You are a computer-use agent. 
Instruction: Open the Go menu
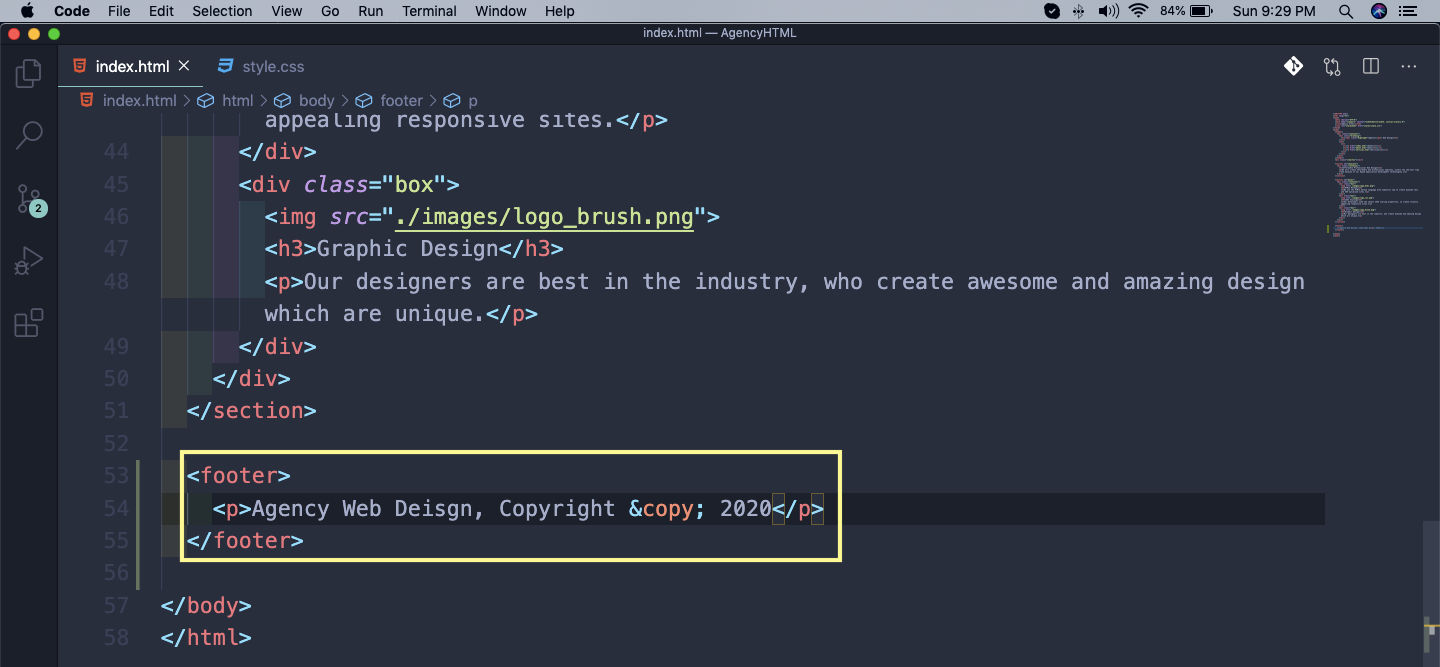[x=331, y=11]
